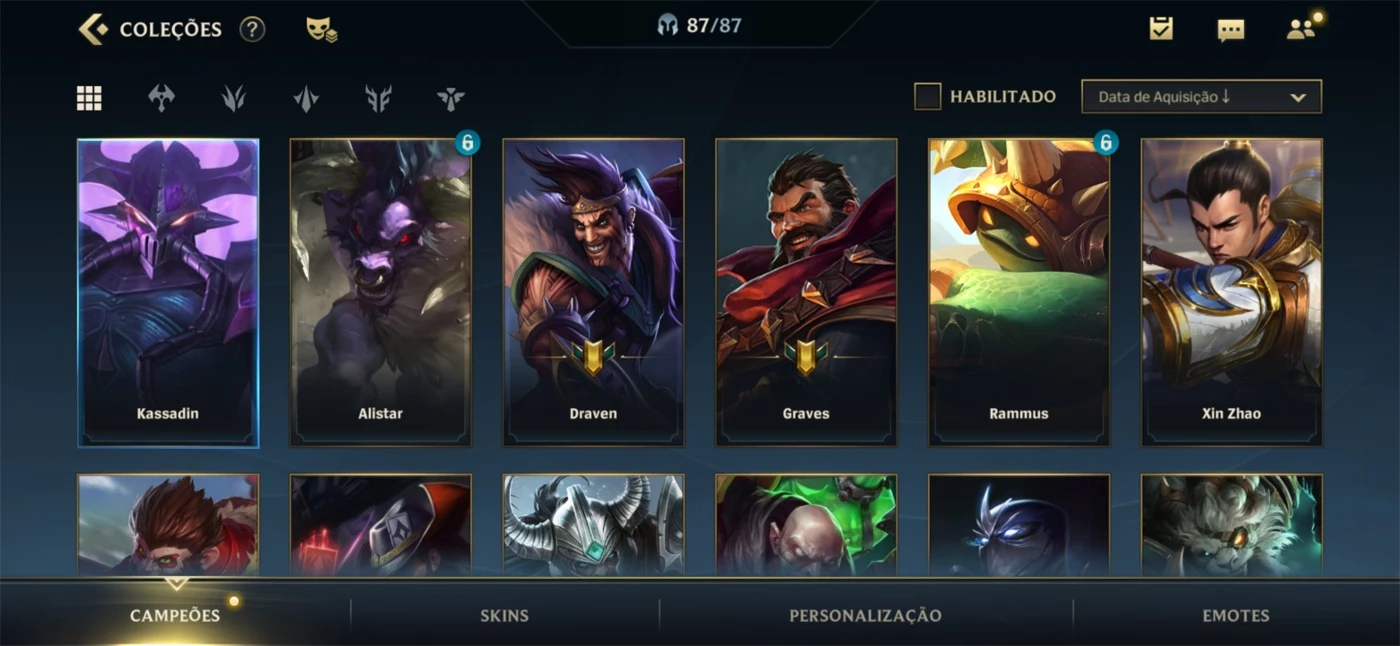This screenshot has height=646, width=1400.
Task: Open the Emotes tab
Action: [1236, 615]
